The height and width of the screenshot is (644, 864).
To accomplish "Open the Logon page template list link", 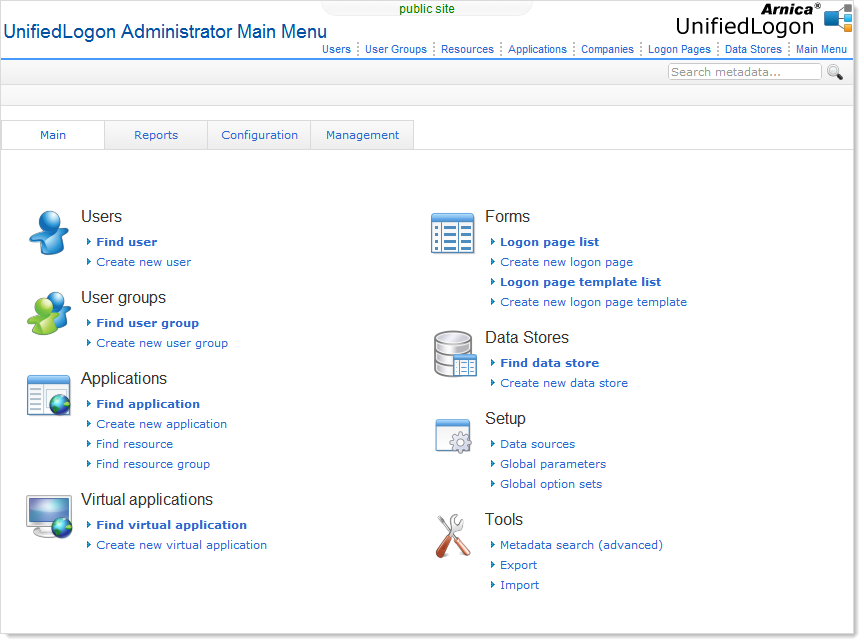I will [580, 282].
